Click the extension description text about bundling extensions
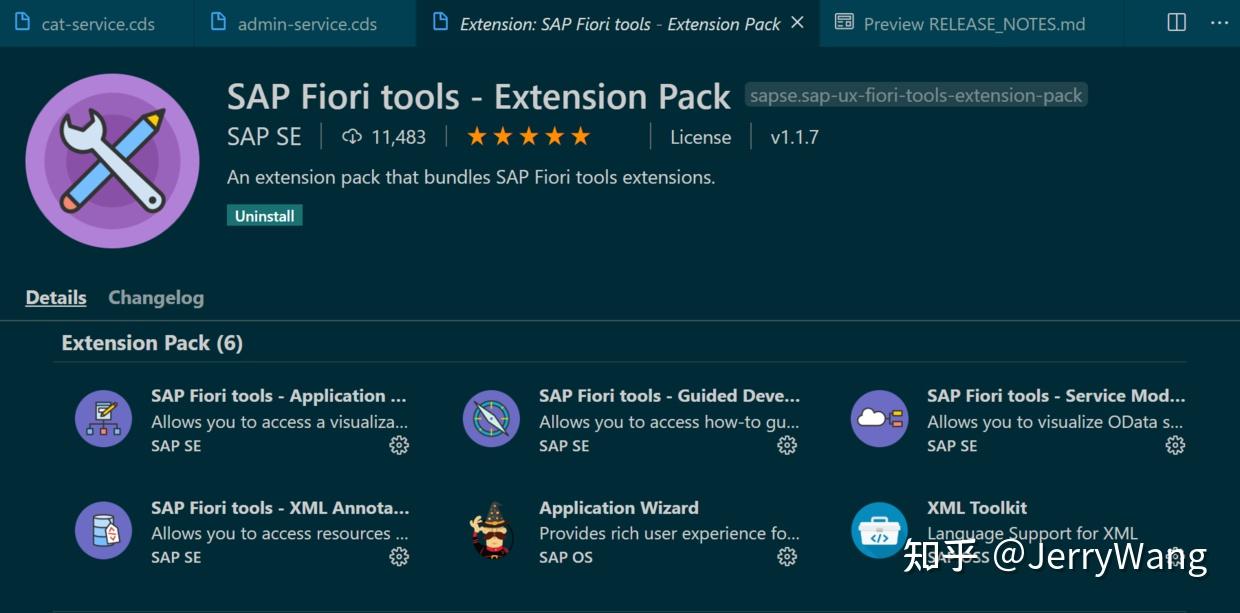This screenshot has width=1240, height=613. point(471,178)
